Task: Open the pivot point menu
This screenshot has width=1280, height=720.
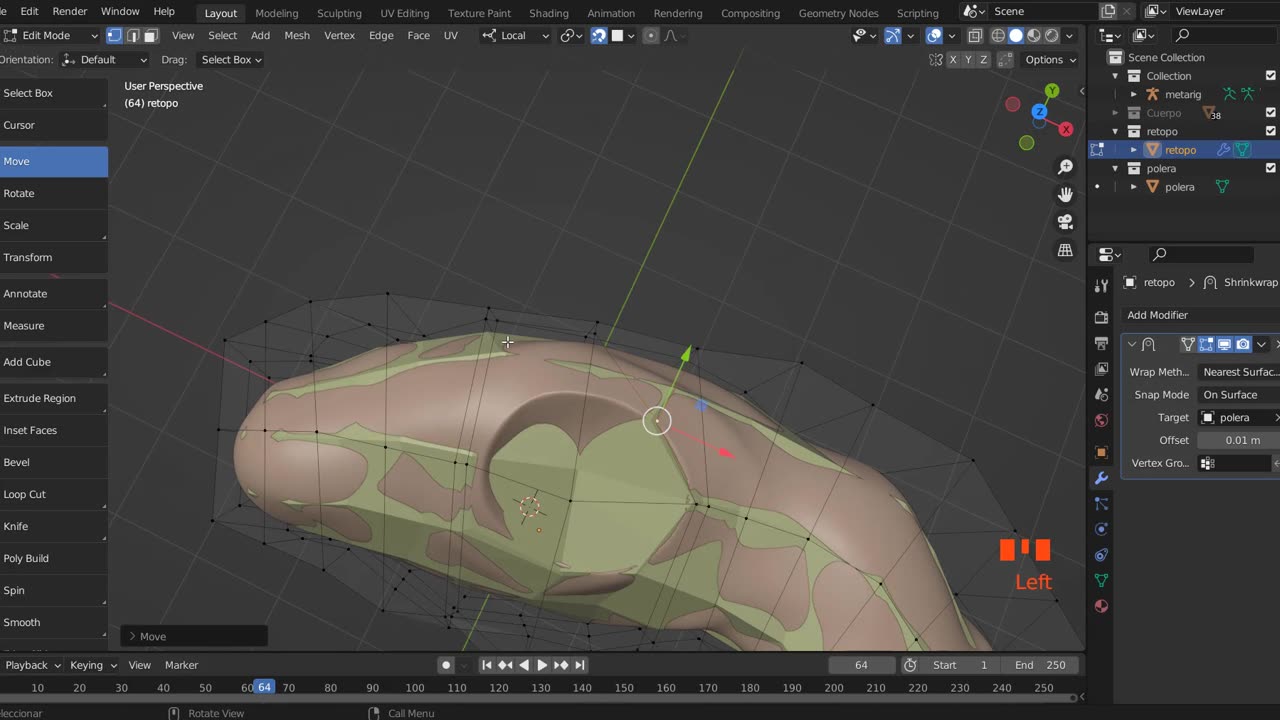Action: 571,35
